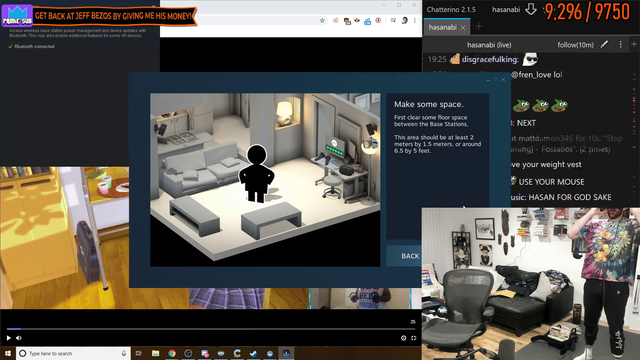
Task: Open the Windows Start menu
Action: (8, 353)
